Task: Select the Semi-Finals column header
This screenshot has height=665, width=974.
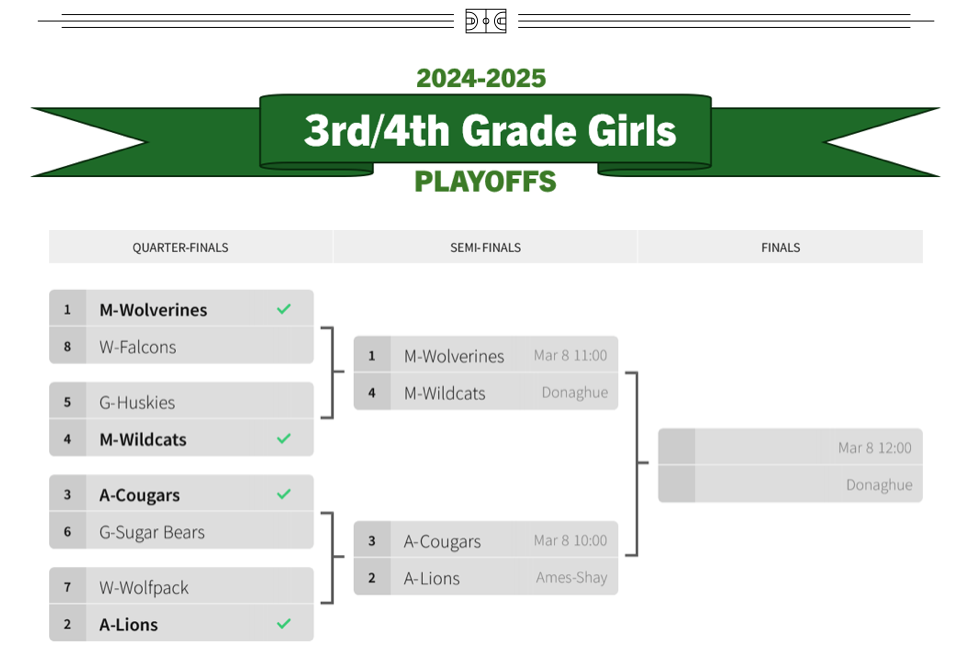Action: [x=485, y=247]
